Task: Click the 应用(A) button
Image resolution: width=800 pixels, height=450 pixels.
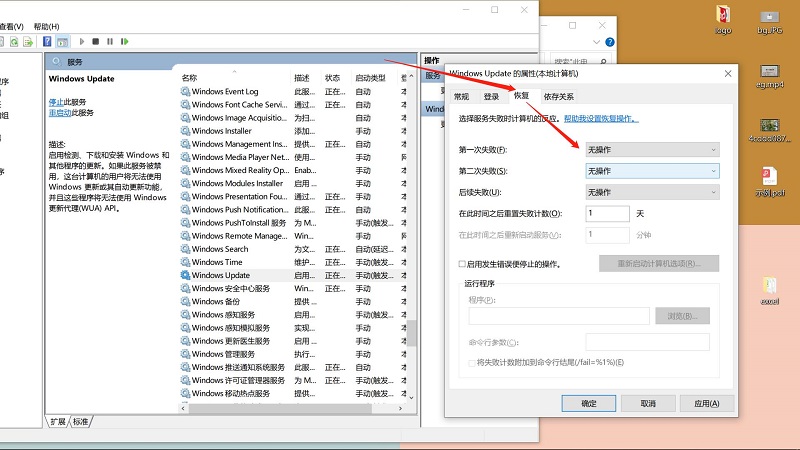Action: pos(707,403)
